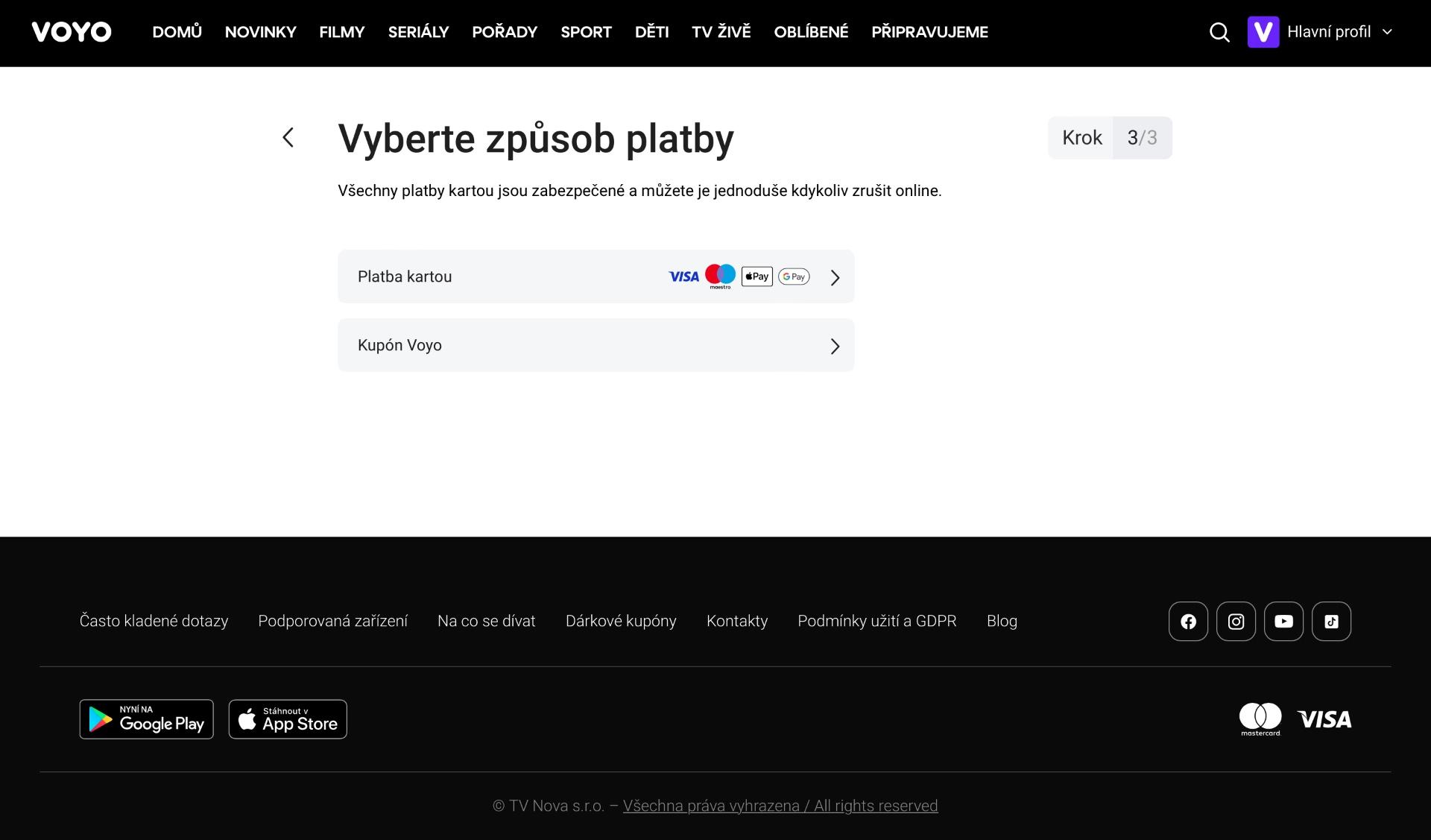Click the chevron on Kupón Voyo row

(835, 346)
